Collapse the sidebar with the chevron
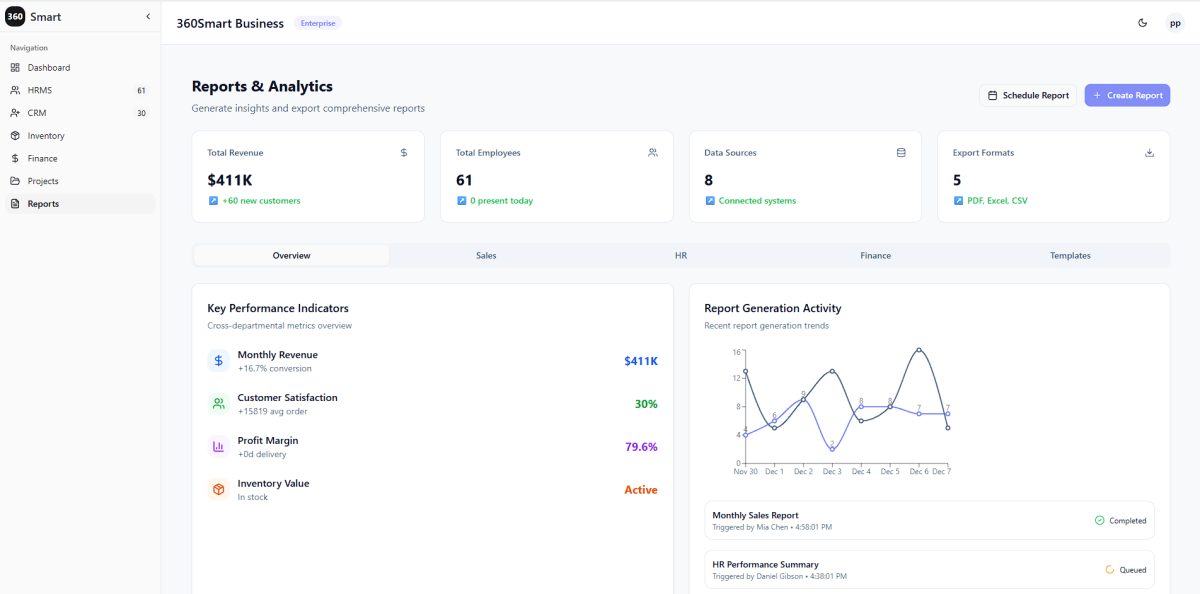Viewport: 1200px width, 594px height. point(148,17)
